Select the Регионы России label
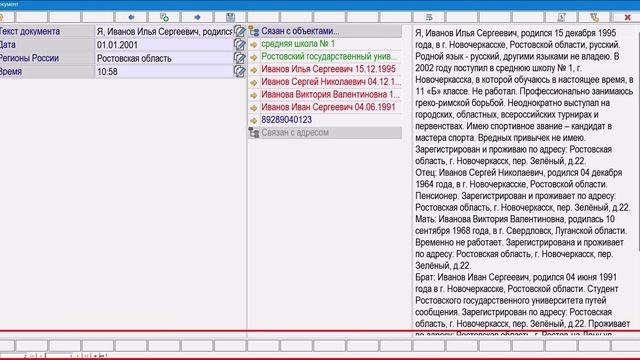Viewport: 640px width, 360px height. pyautogui.click(x=29, y=58)
